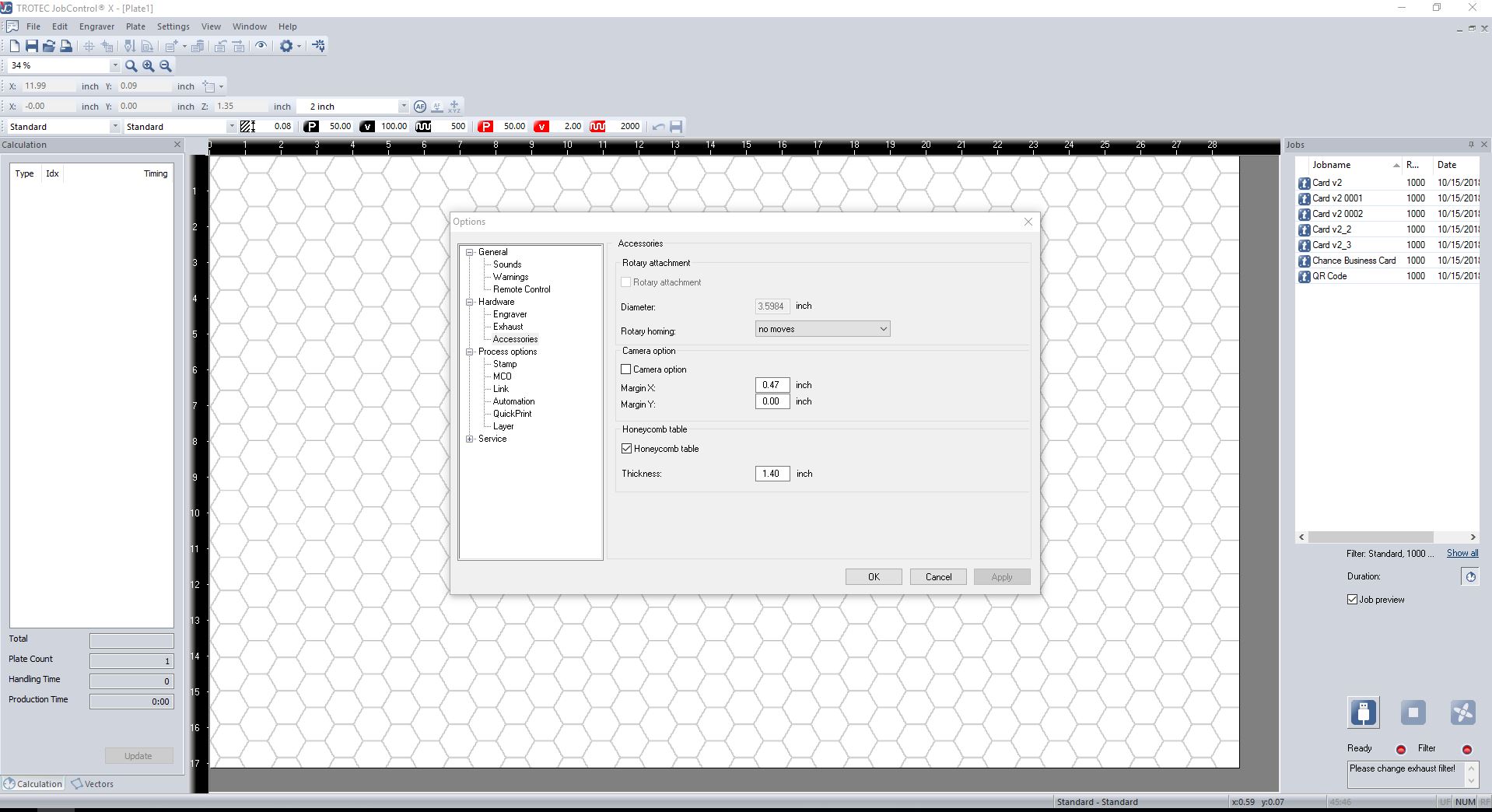Click the stop square button
1492x812 pixels.
(1413, 712)
